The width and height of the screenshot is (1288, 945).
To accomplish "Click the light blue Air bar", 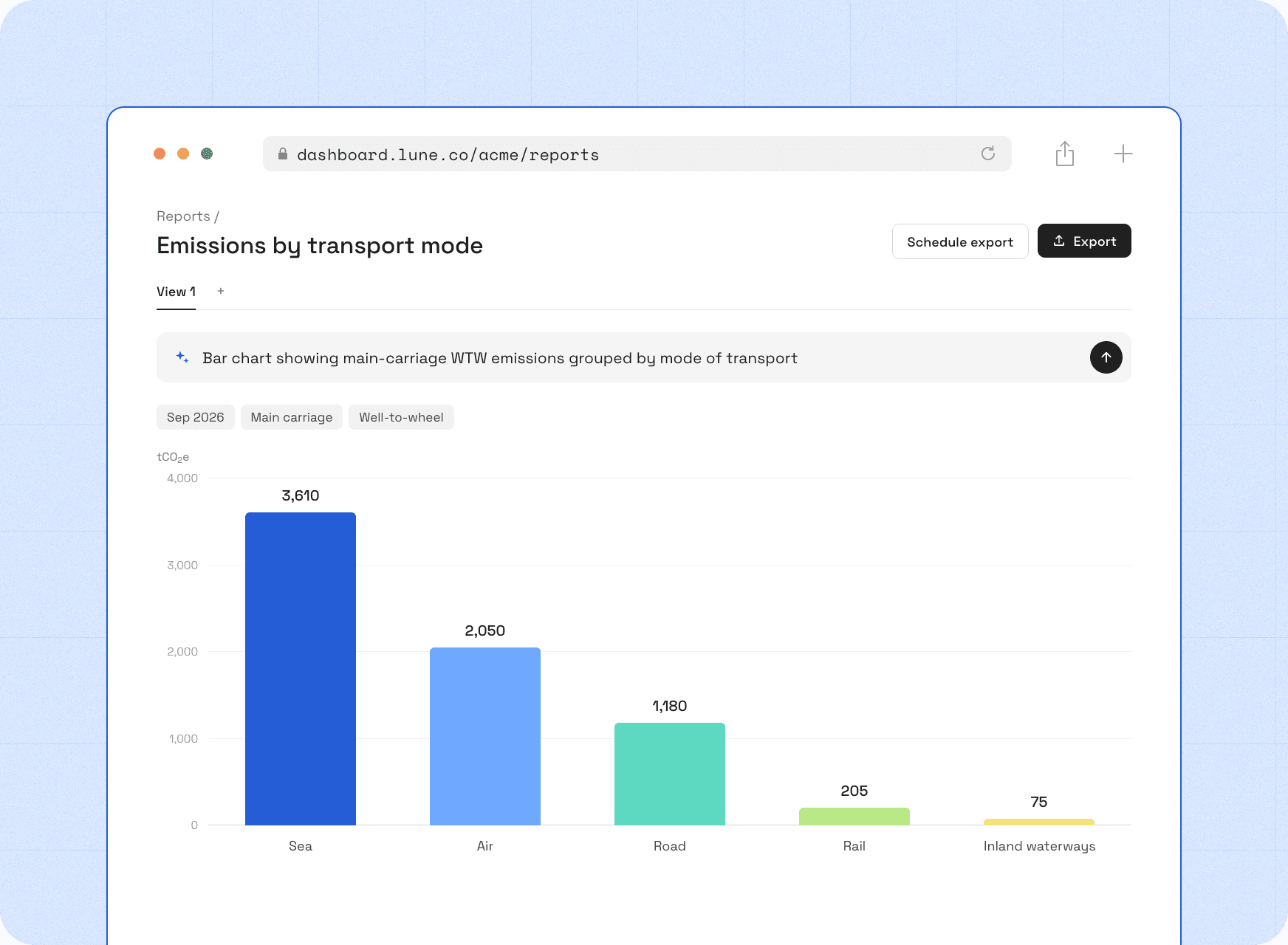I will click(485, 736).
